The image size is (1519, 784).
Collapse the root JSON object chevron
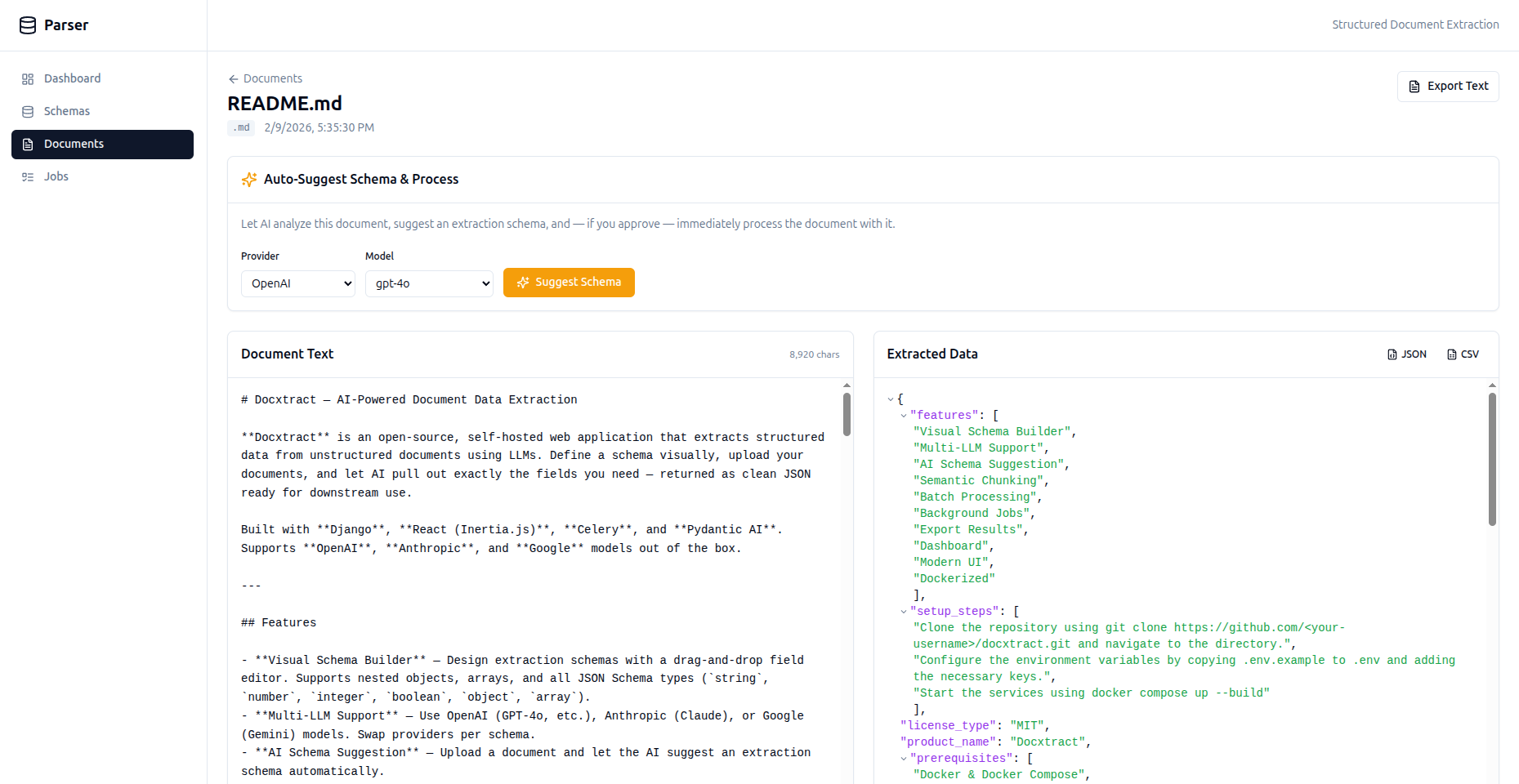coord(891,399)
